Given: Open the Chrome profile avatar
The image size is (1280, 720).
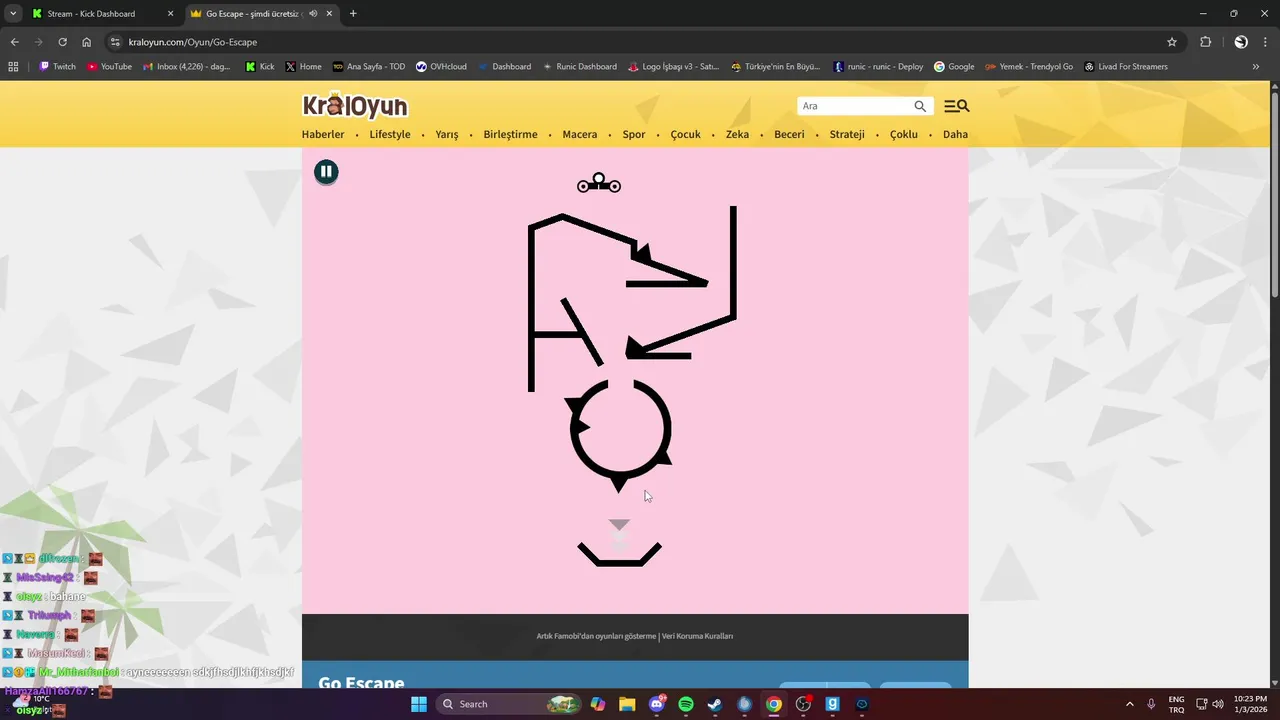Looking at the screenshot, I should point(1241,42).
